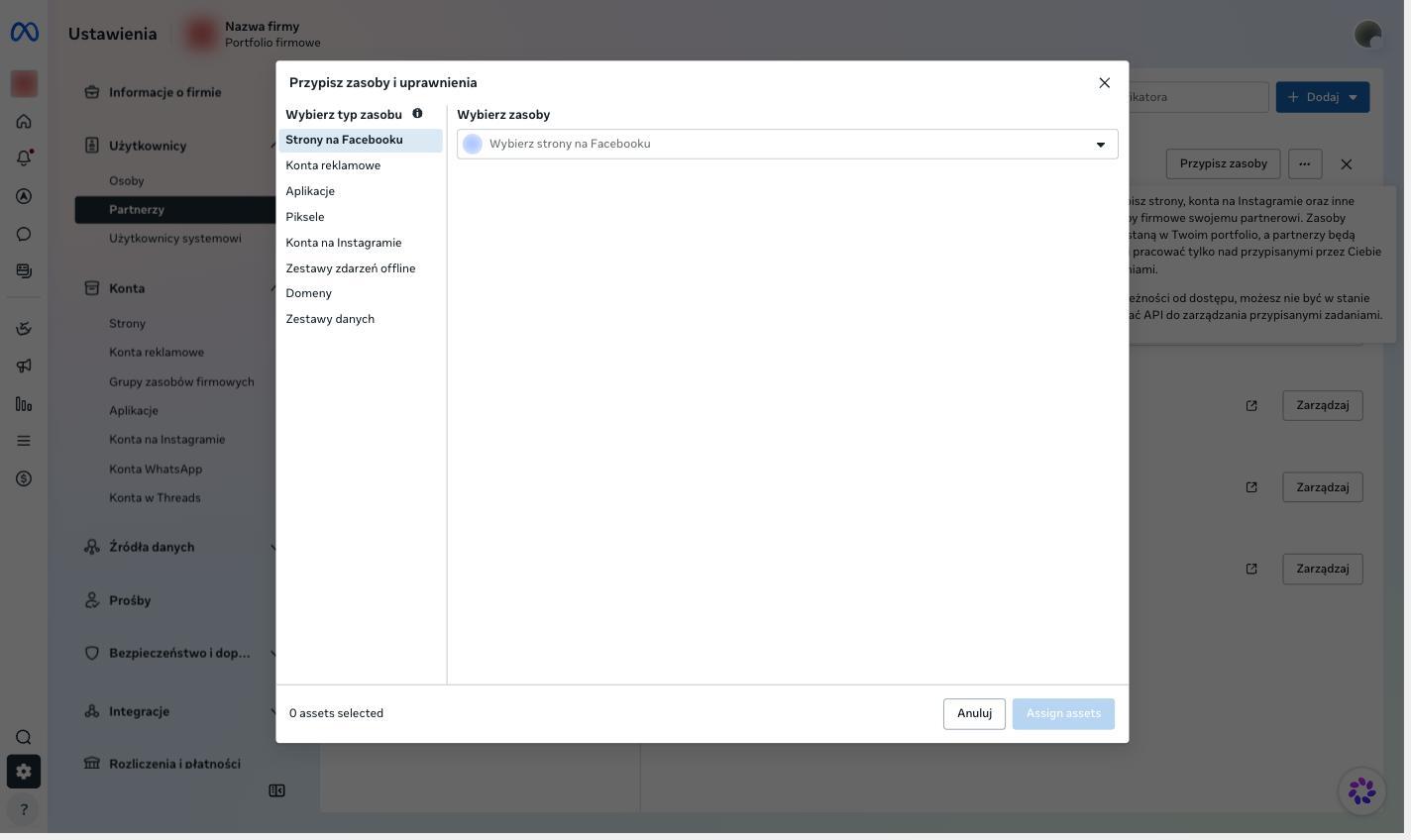Open the Nazwa firmy portfolio switcher
This screenshot has height=840, width=1411.
[x=254, y=35]
